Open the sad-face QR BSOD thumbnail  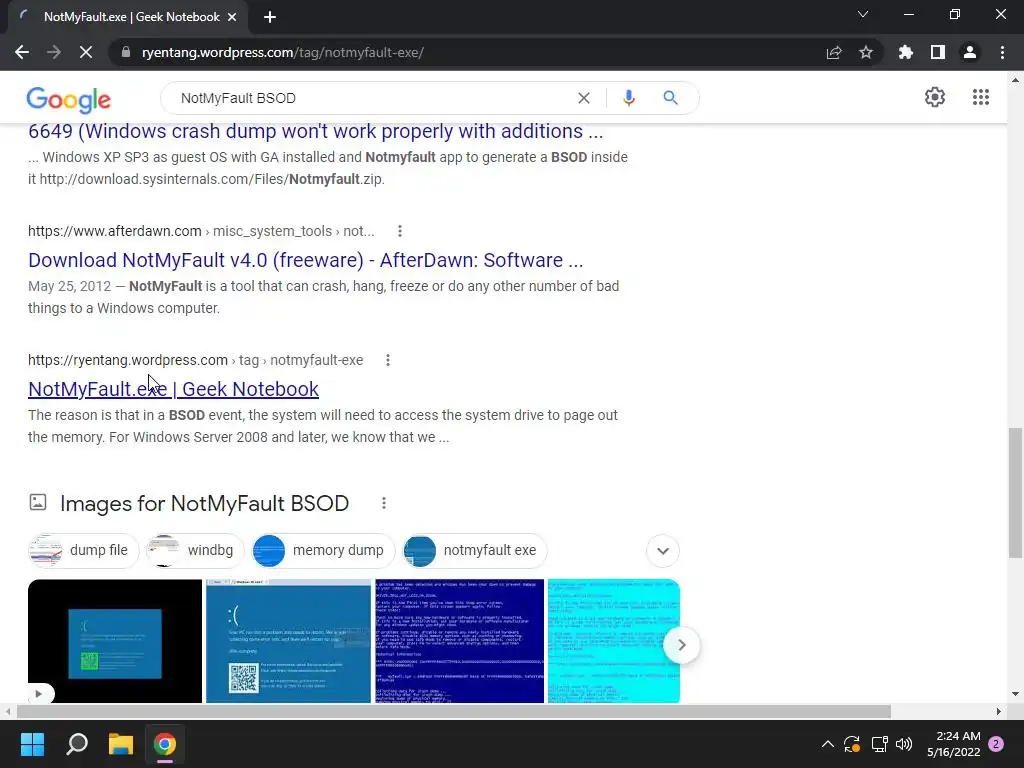point(288,641)
